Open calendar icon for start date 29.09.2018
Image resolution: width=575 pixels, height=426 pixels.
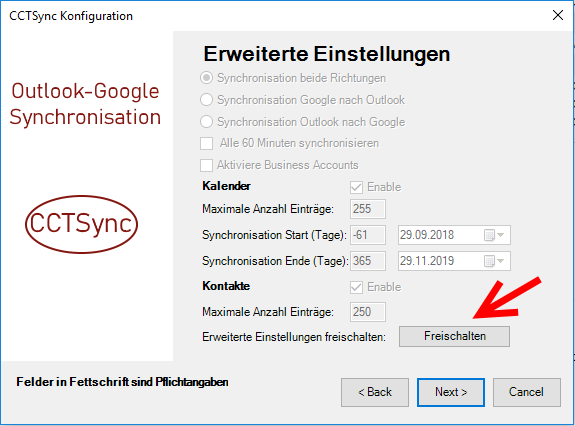[489, 235]
